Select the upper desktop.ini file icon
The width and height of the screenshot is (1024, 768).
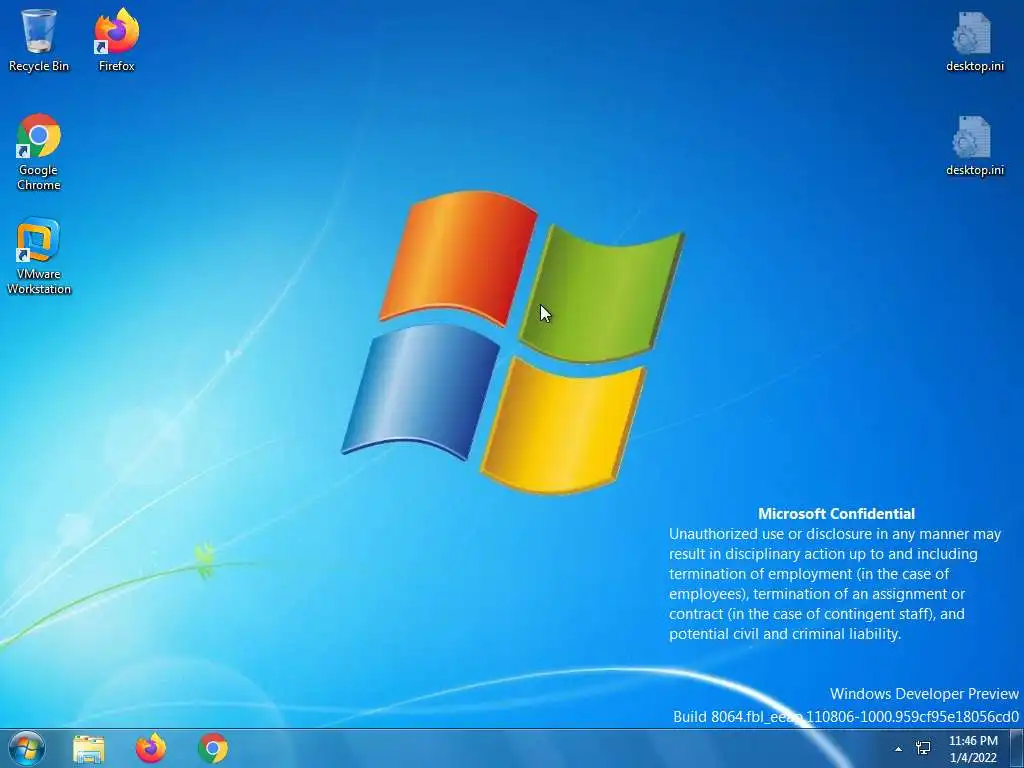point(974,40)
